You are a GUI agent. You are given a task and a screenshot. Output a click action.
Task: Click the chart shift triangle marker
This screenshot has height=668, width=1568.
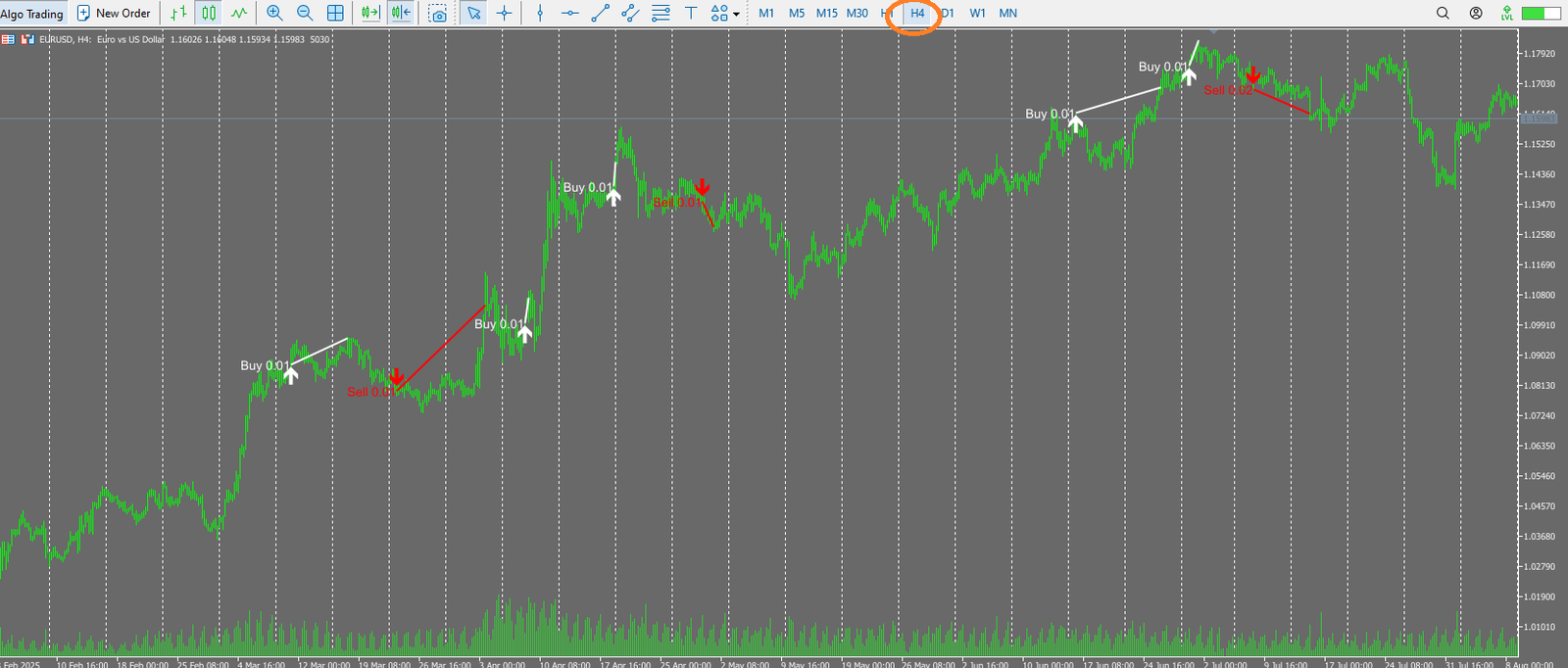(1214, 30)
